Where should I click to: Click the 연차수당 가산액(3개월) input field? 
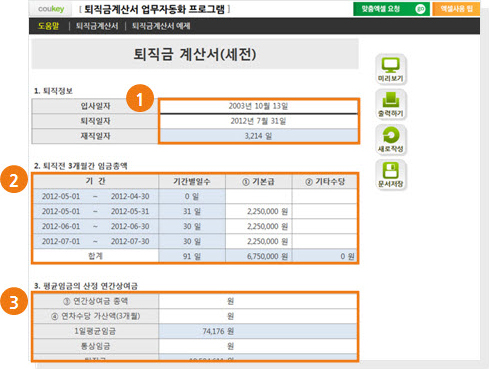(258, 316)
